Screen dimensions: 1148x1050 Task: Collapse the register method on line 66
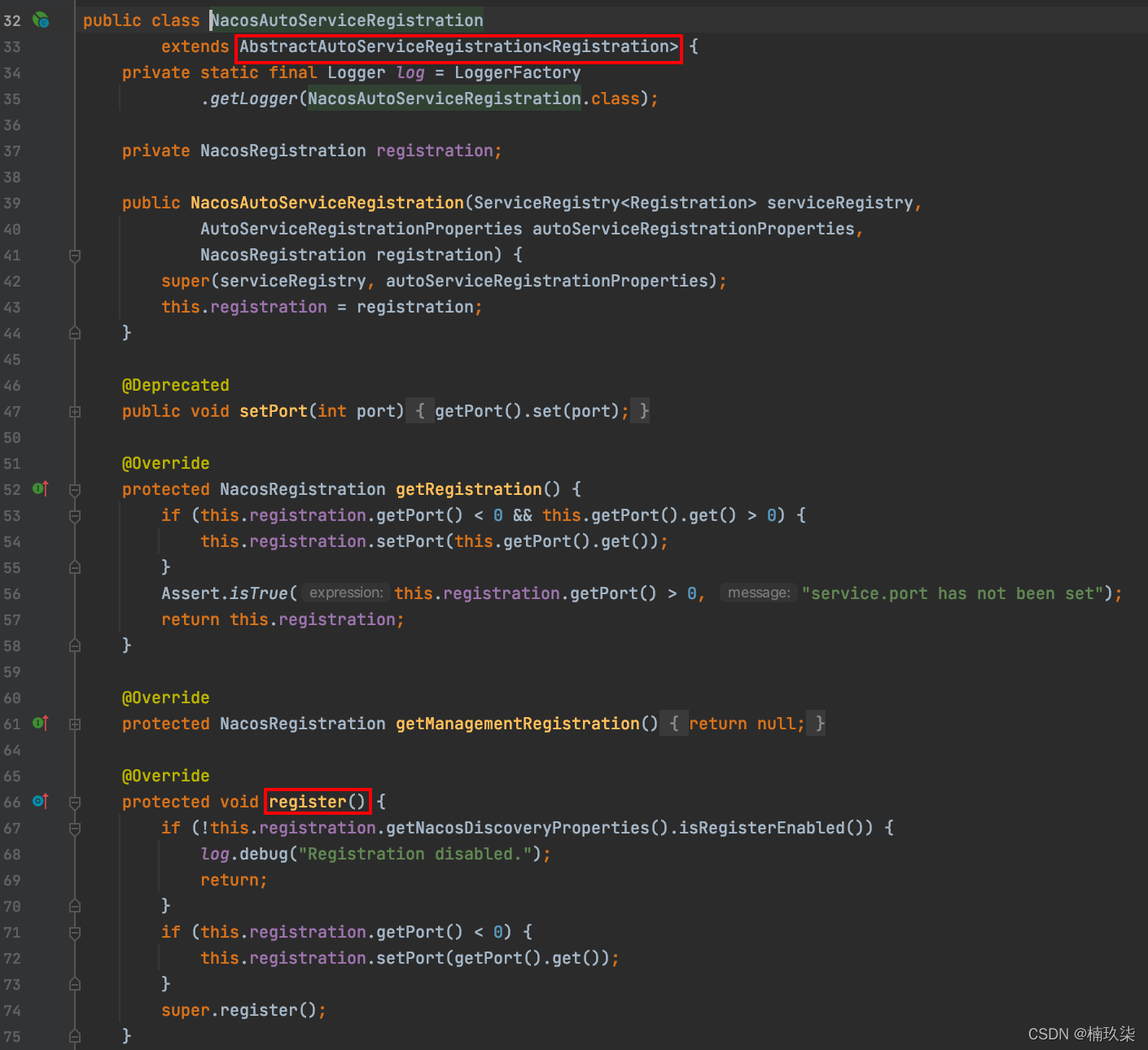click(75, 803)
